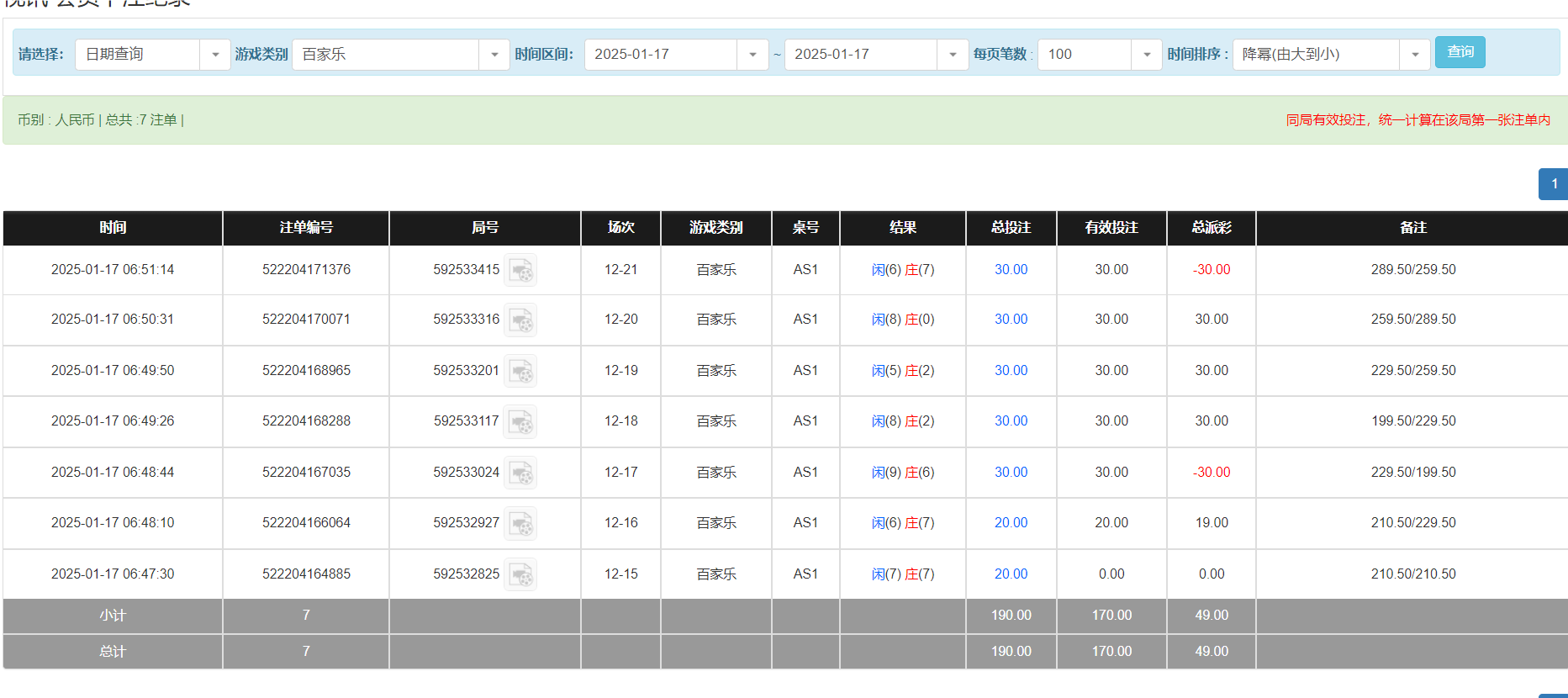
Task: Expand the 日期查询 selection dropdown
Action: 215,55
